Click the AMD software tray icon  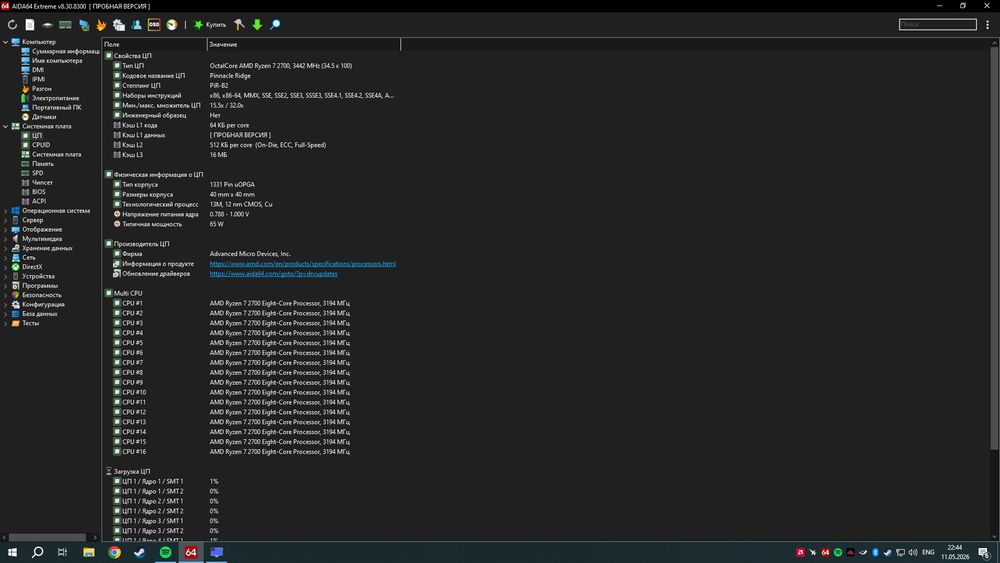[x=800, y=552]
